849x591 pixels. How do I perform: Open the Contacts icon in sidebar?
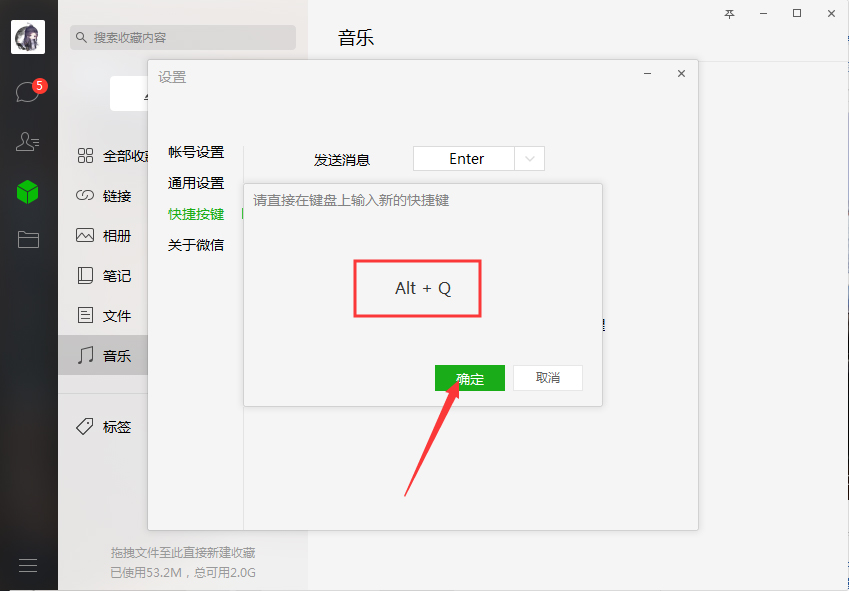[x=28, y=139]
